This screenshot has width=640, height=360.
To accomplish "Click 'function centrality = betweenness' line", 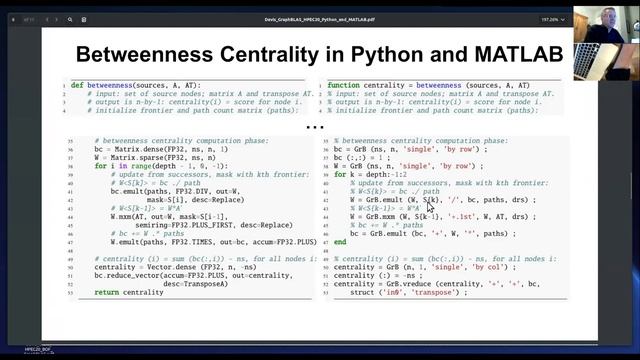I will click(x=429, y=85).
